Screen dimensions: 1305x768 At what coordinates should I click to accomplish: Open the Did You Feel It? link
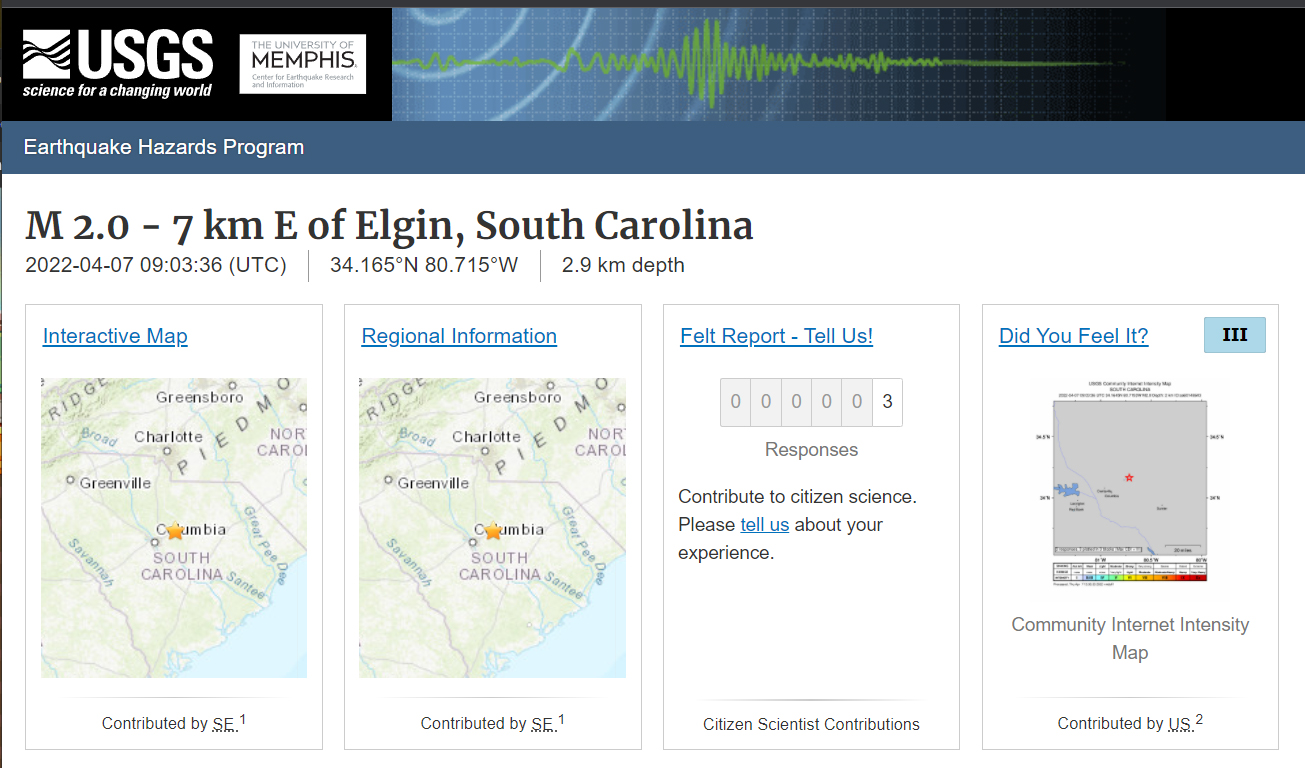[x=1073, y=336]
